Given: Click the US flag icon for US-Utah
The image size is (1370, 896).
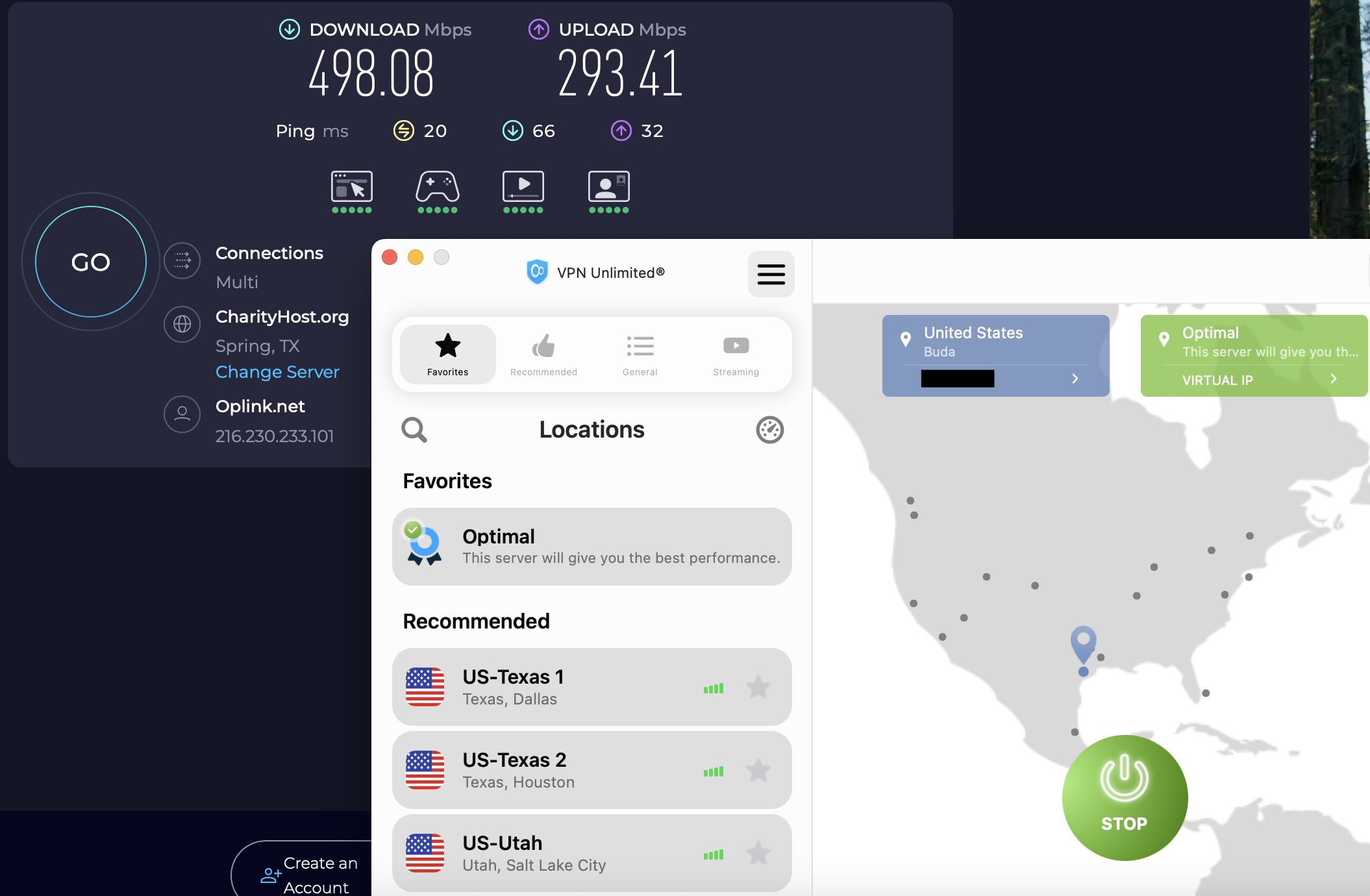Looking at the screenshot, I should click(x=425, y=853).
